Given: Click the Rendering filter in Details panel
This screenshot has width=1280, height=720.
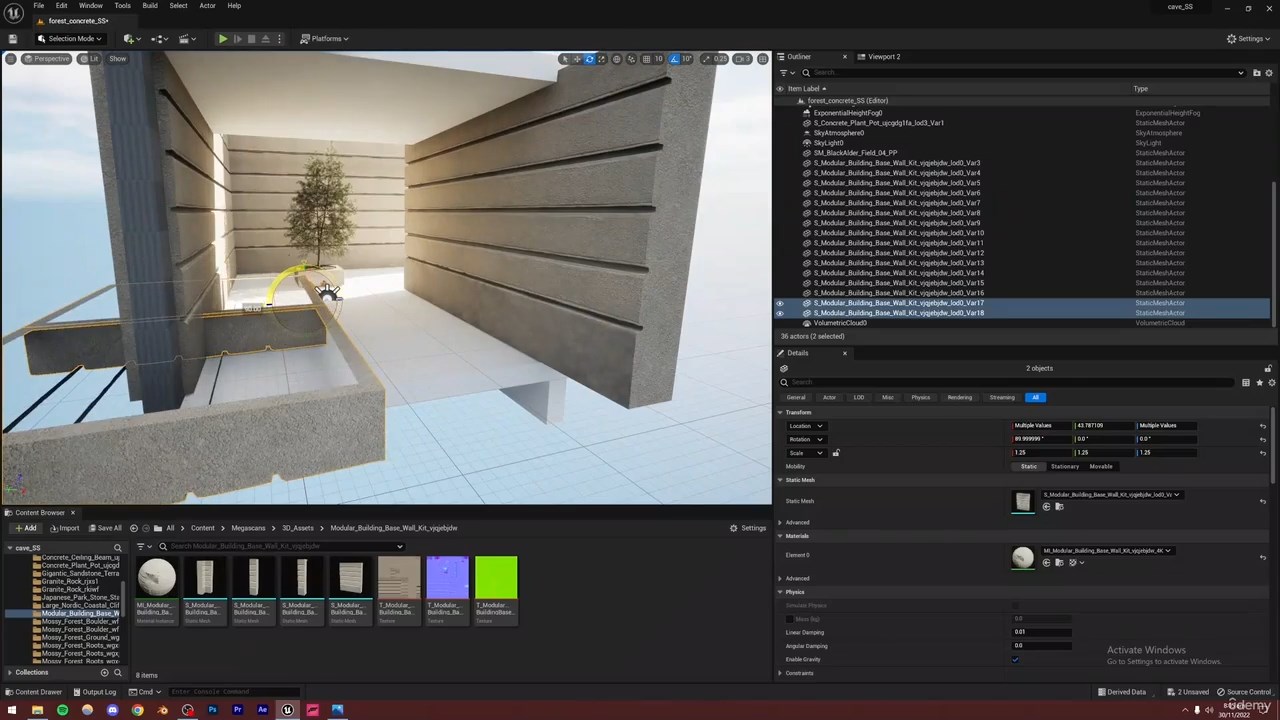Looking at the screenshot, I should tap(959, 397).
